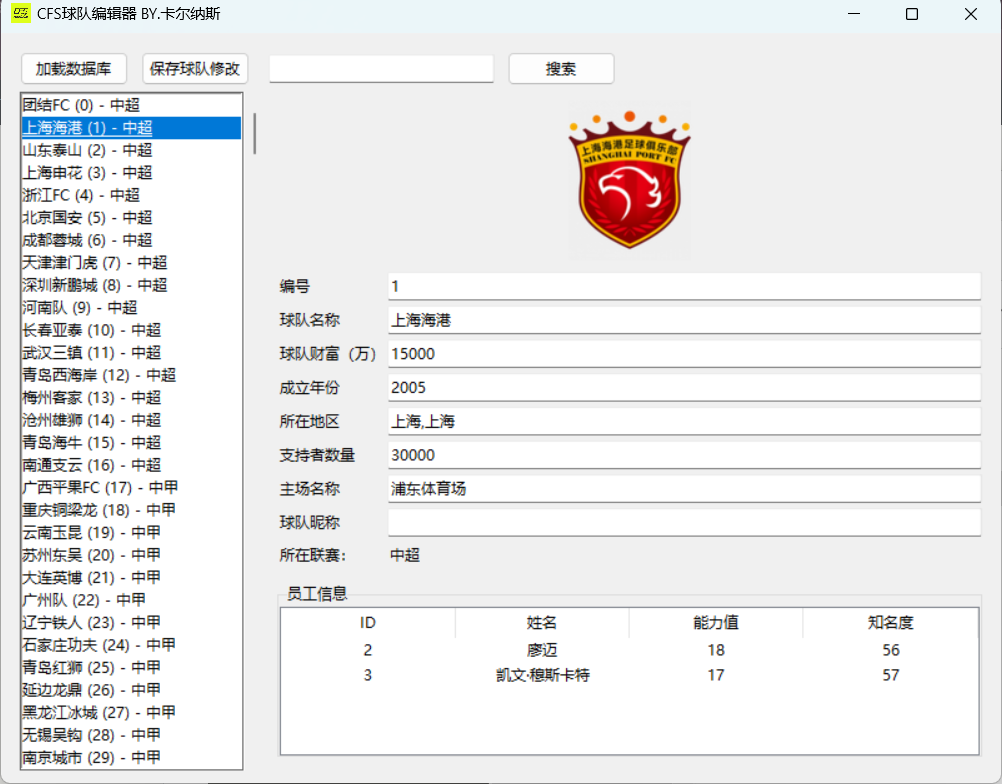This screenshot has width=1002, height=784.
Task: Click the 所在地区 field showing 上海,上海
Action: 684,422
